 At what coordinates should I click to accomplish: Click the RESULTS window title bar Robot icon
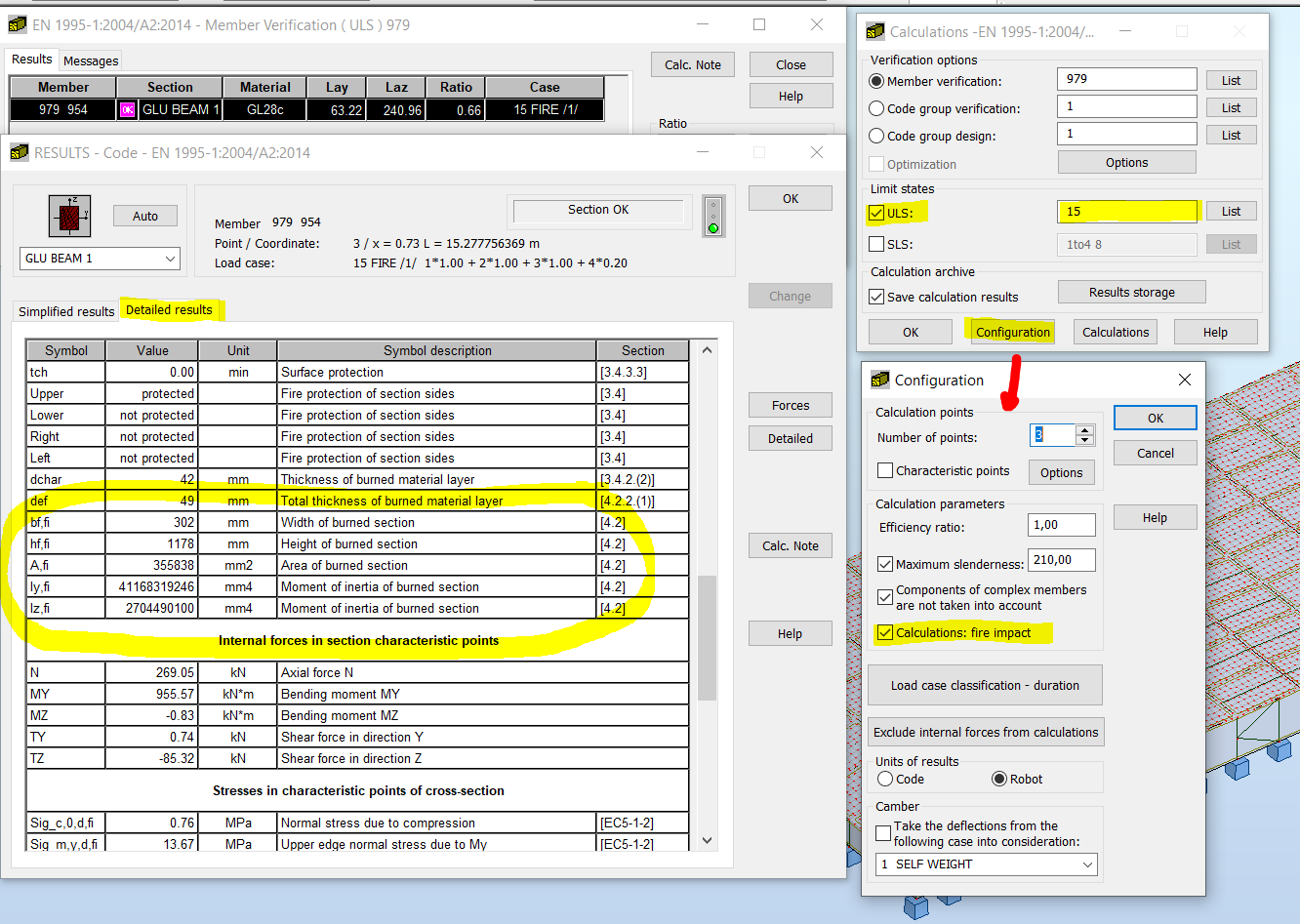click(x=18, y=152)
